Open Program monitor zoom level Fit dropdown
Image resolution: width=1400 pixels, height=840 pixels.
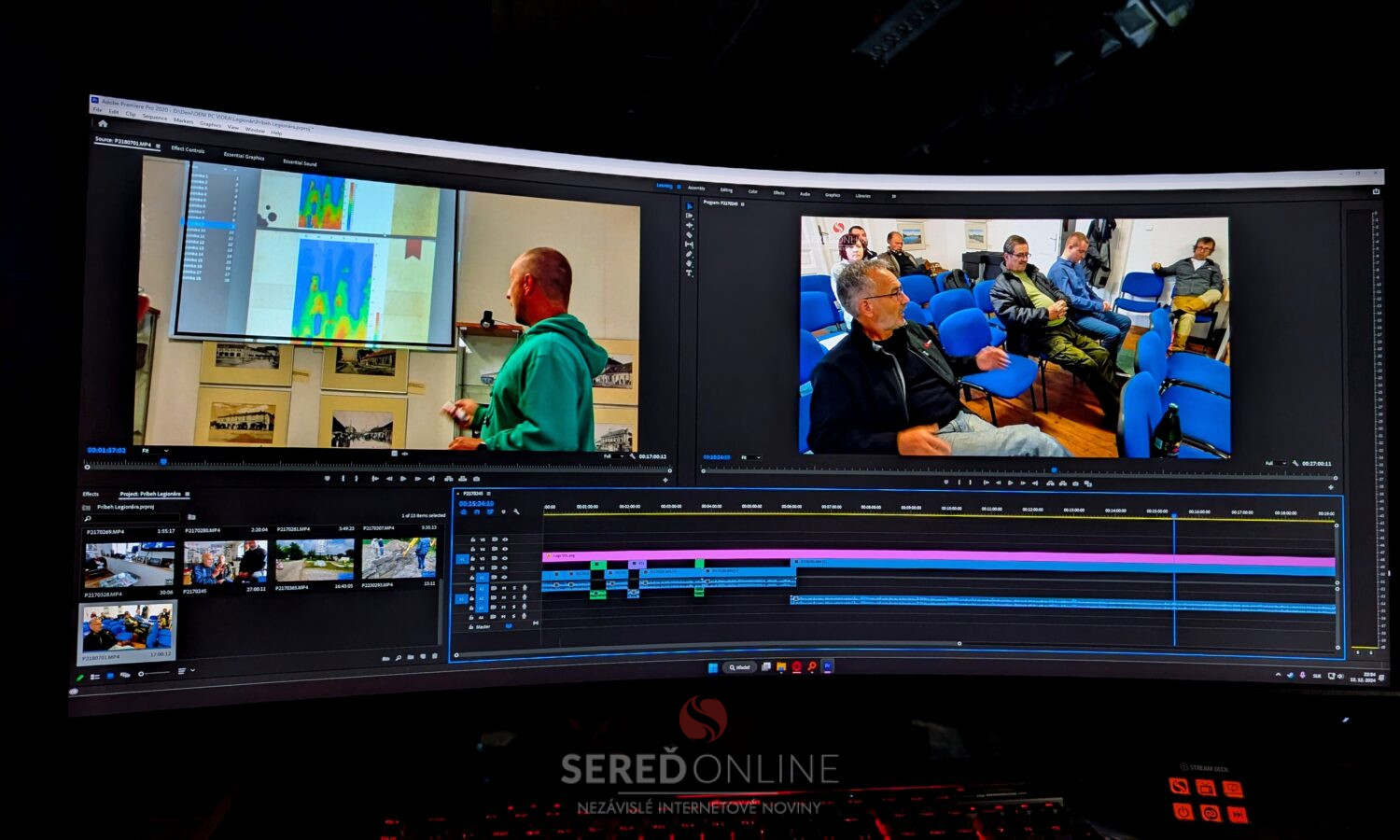[x=749, y=457]
